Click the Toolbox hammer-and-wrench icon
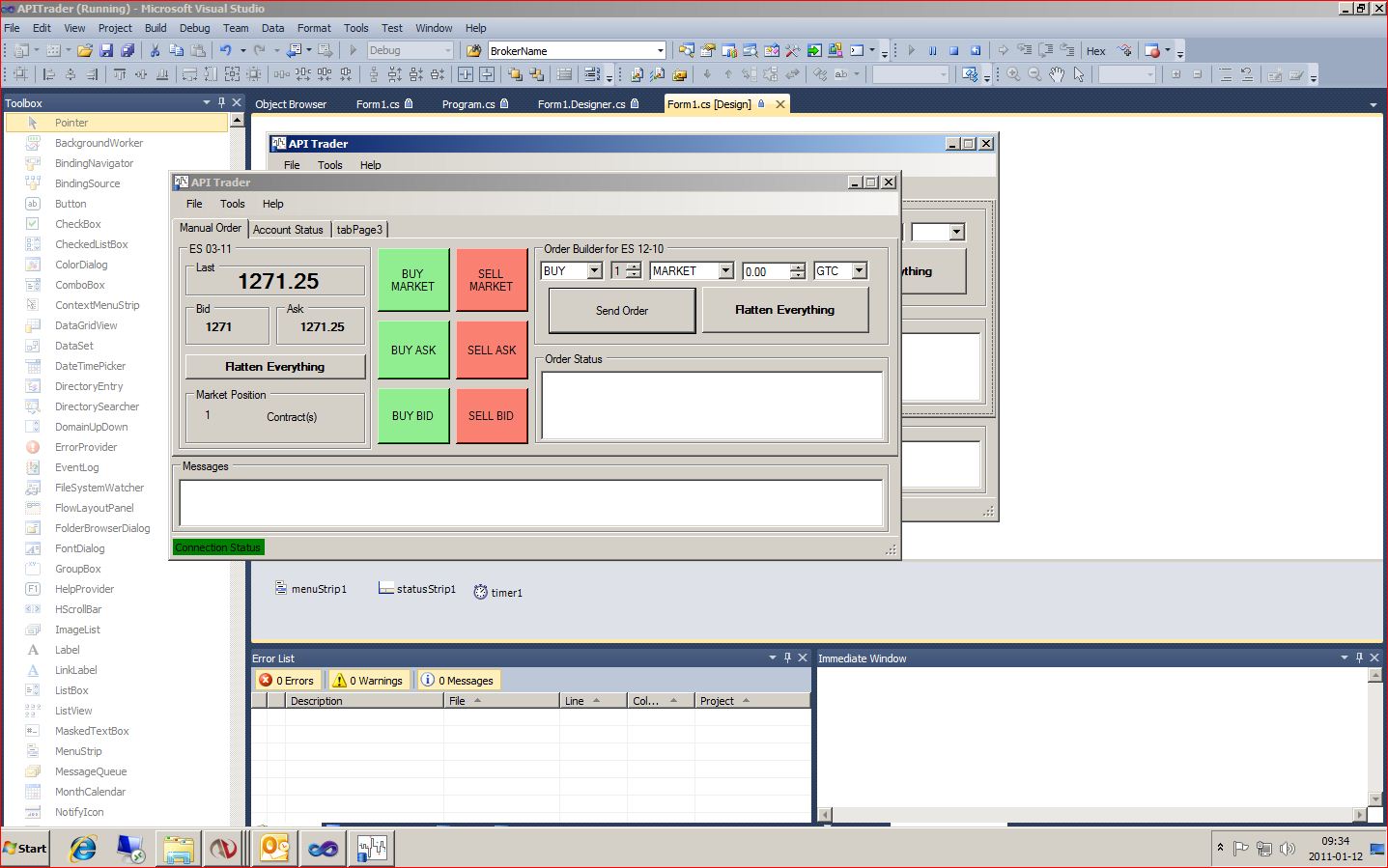The height and width of the screenshot is (868, 1388). (793, 50)
